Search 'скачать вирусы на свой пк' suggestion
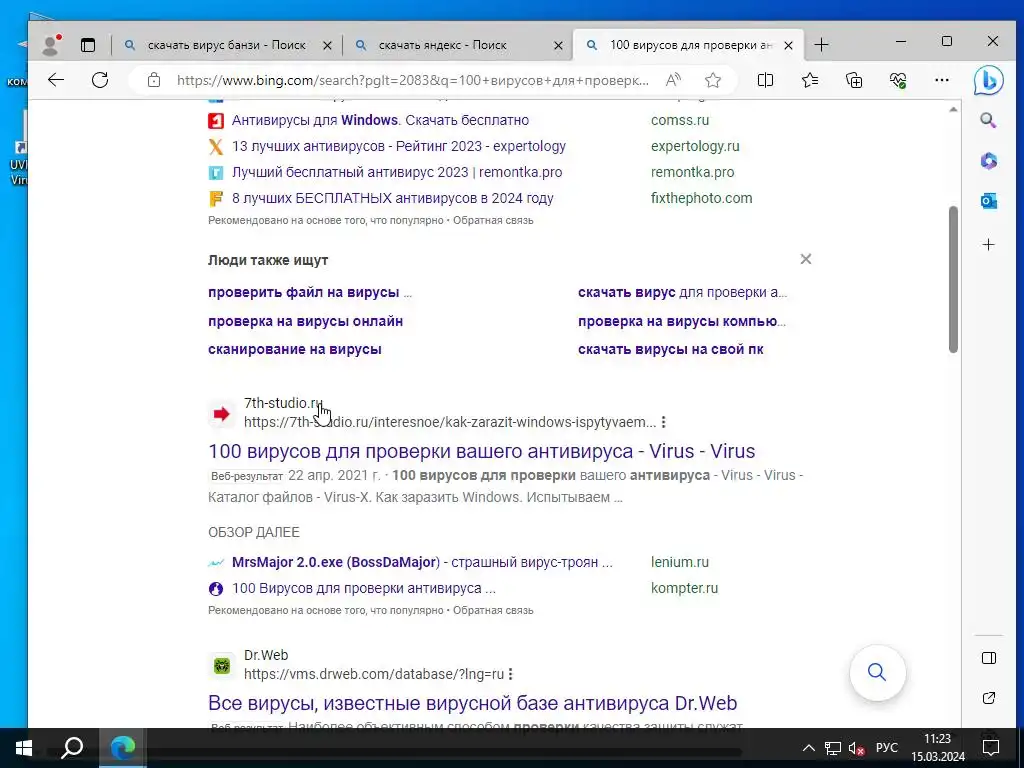This screenshot has width=1024, height=768. [x=671, y=349]
